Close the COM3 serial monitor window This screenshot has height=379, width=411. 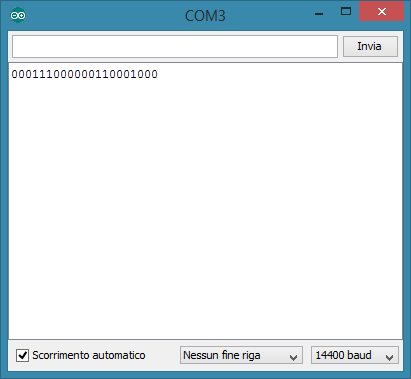pyautogui.click(x=382, y=11)
